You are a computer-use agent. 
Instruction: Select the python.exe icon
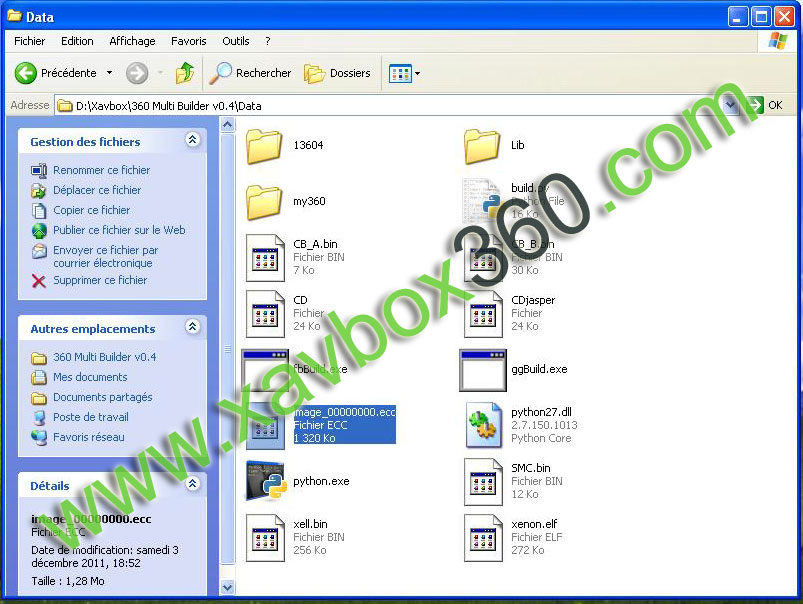pyautogui.click(x=266, y=481)
